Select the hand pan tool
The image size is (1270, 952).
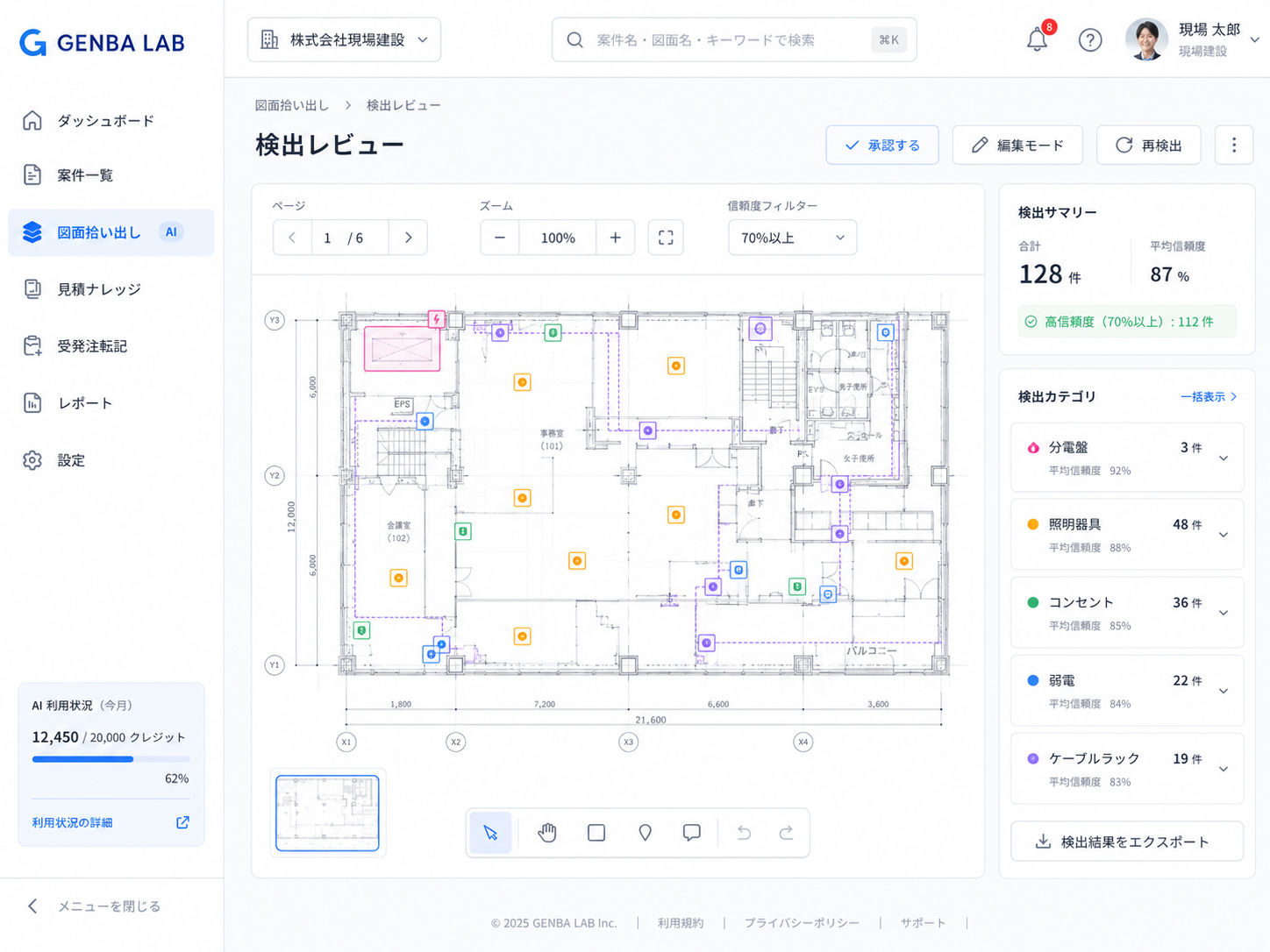(547, 833)
